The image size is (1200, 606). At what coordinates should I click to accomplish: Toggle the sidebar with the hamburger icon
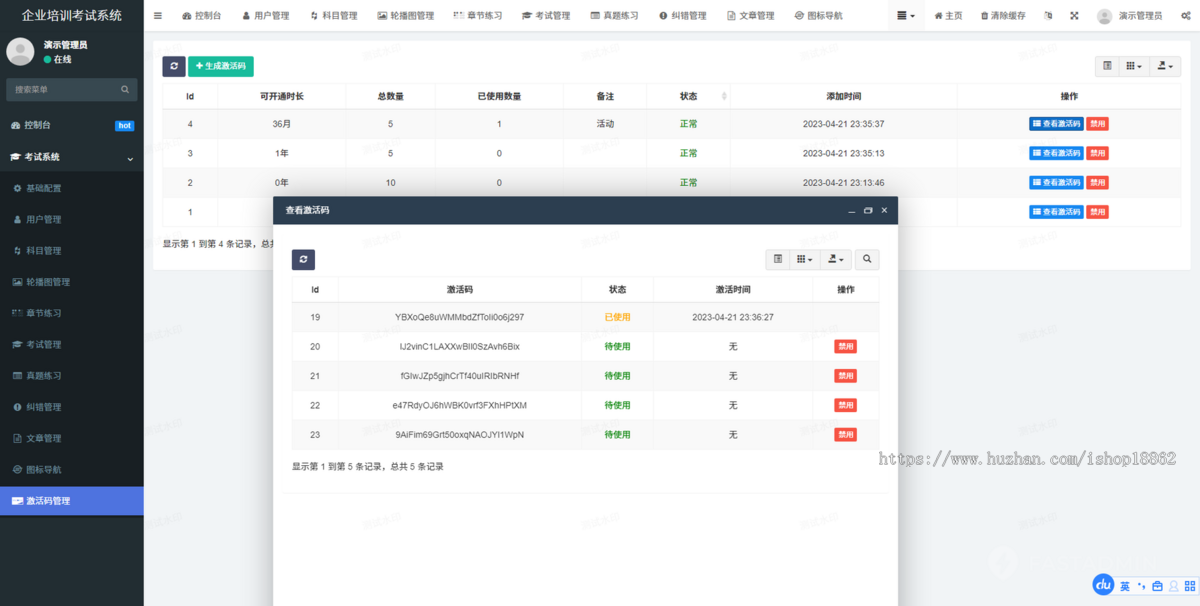(158, 16)
